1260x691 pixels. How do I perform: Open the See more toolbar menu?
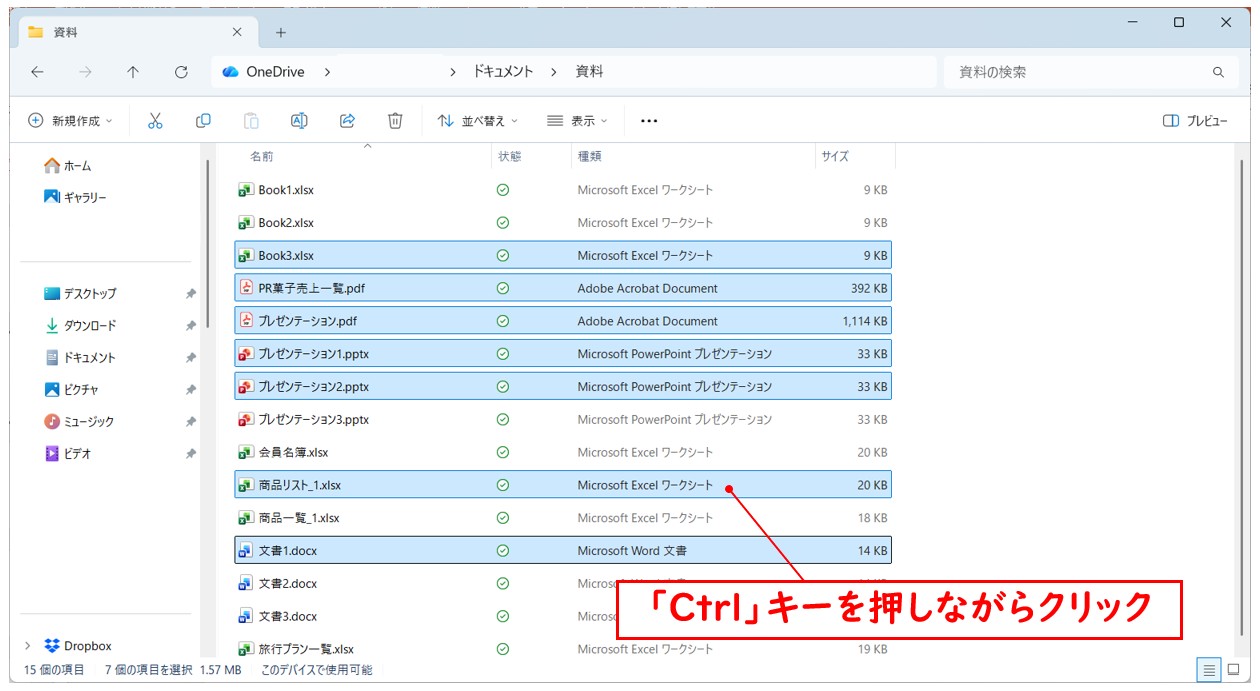tap(648, 120)
